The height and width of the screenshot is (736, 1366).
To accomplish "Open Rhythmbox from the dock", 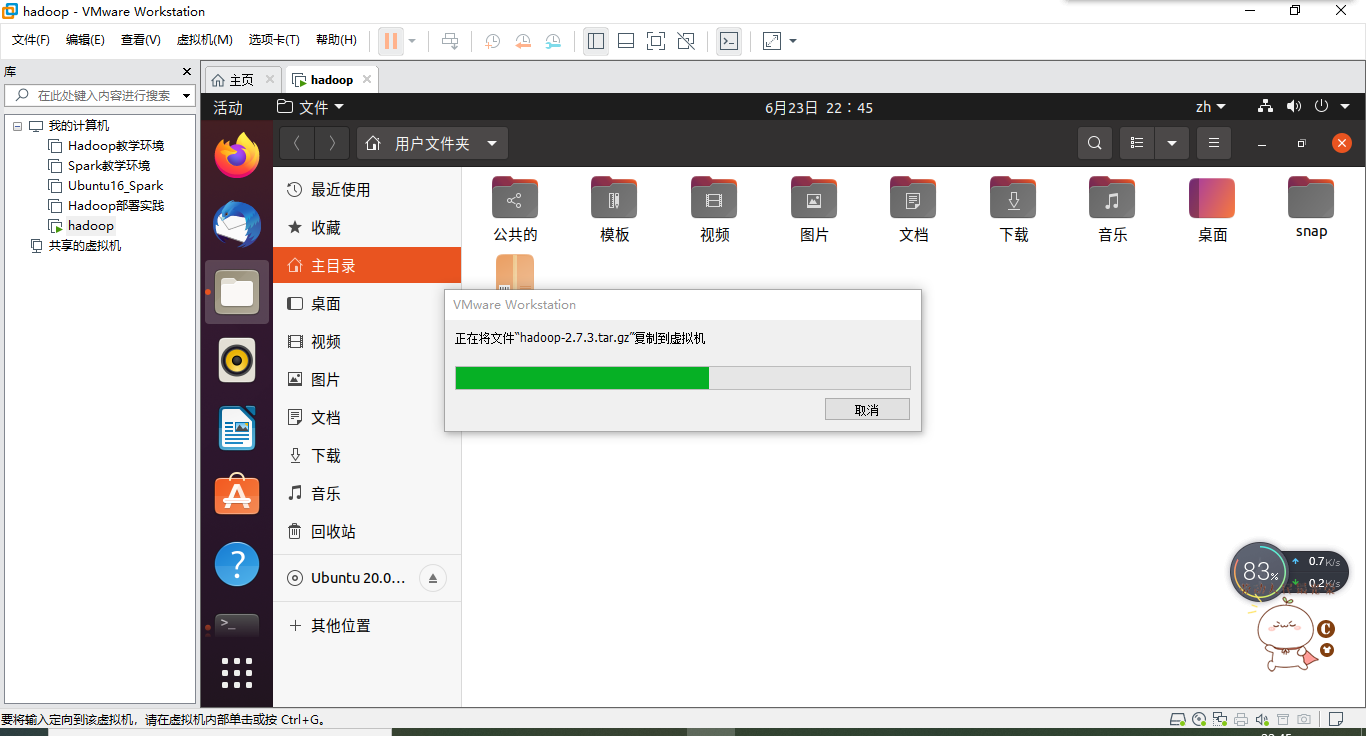I will 237,360.
